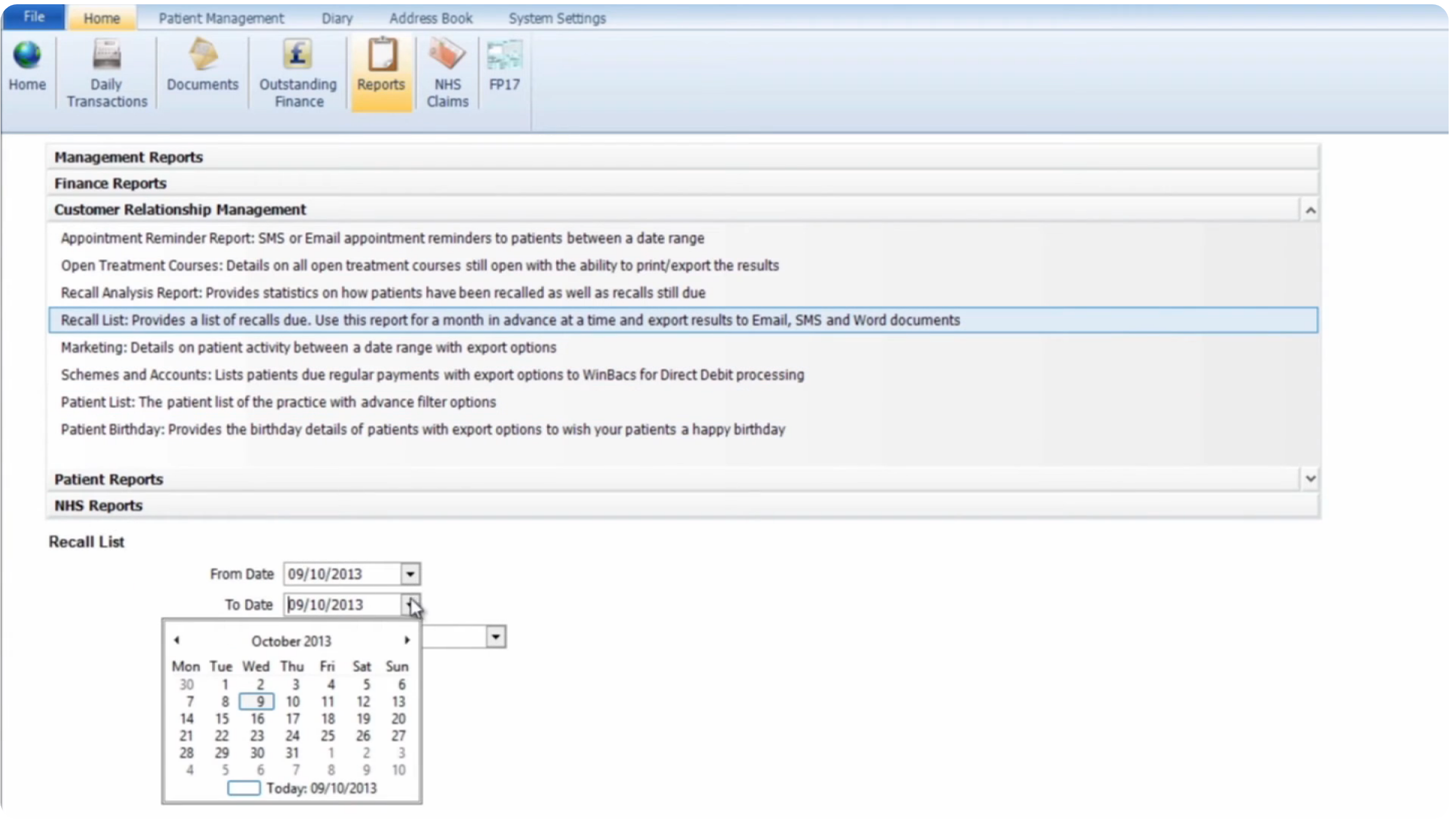Select the Recall List report row
Screen dimensions: 1456x835
click(683, 320)
